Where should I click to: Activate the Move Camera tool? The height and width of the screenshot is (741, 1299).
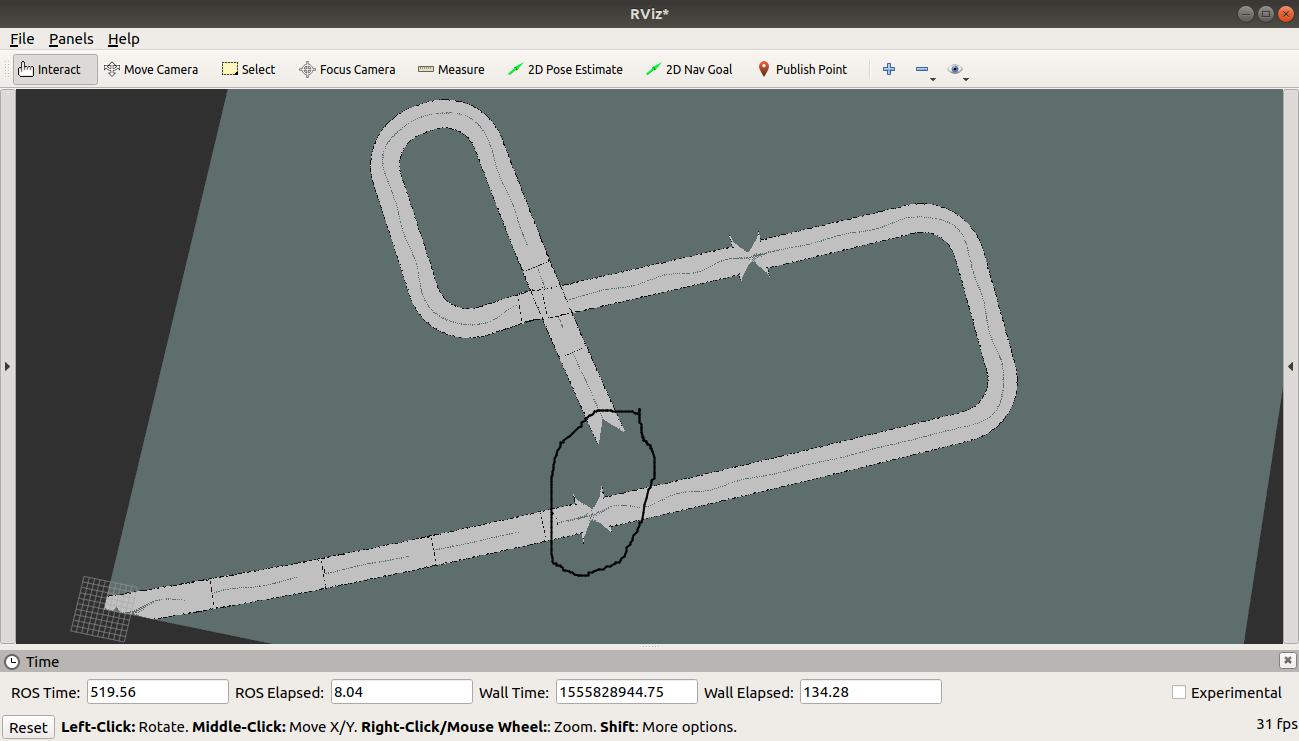click(151, 69)
